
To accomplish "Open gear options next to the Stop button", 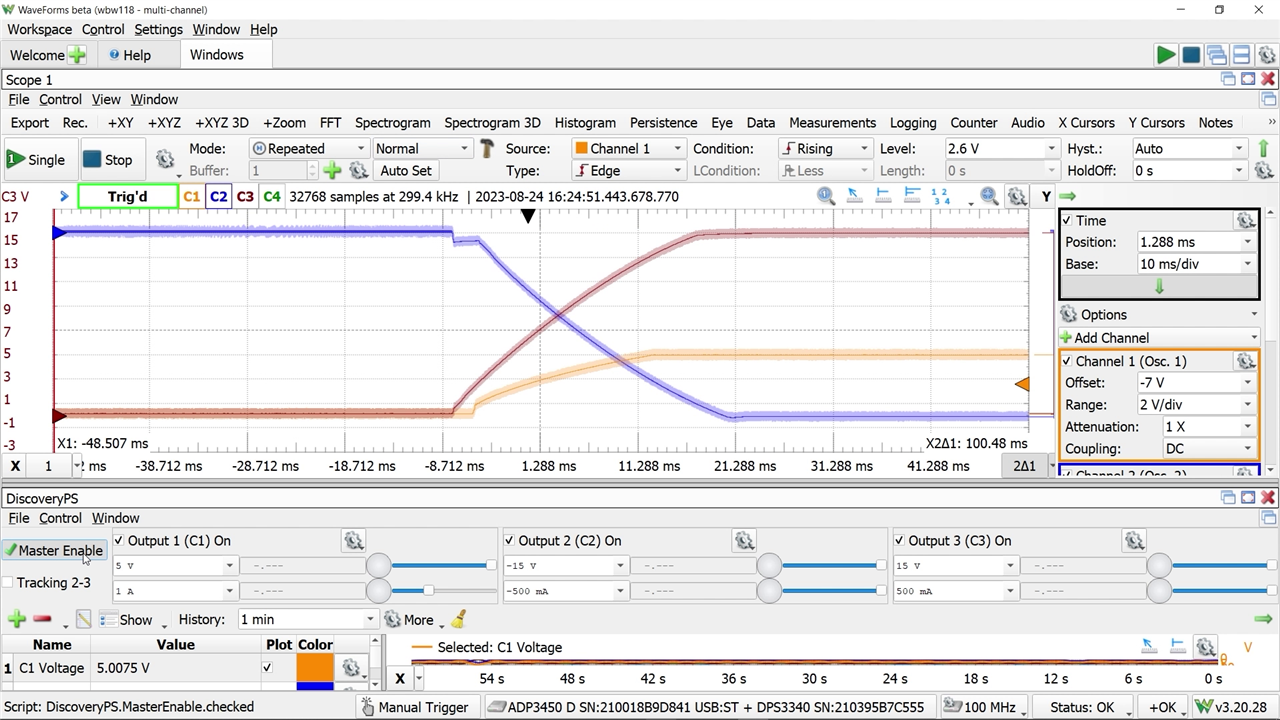I will 165,160.
